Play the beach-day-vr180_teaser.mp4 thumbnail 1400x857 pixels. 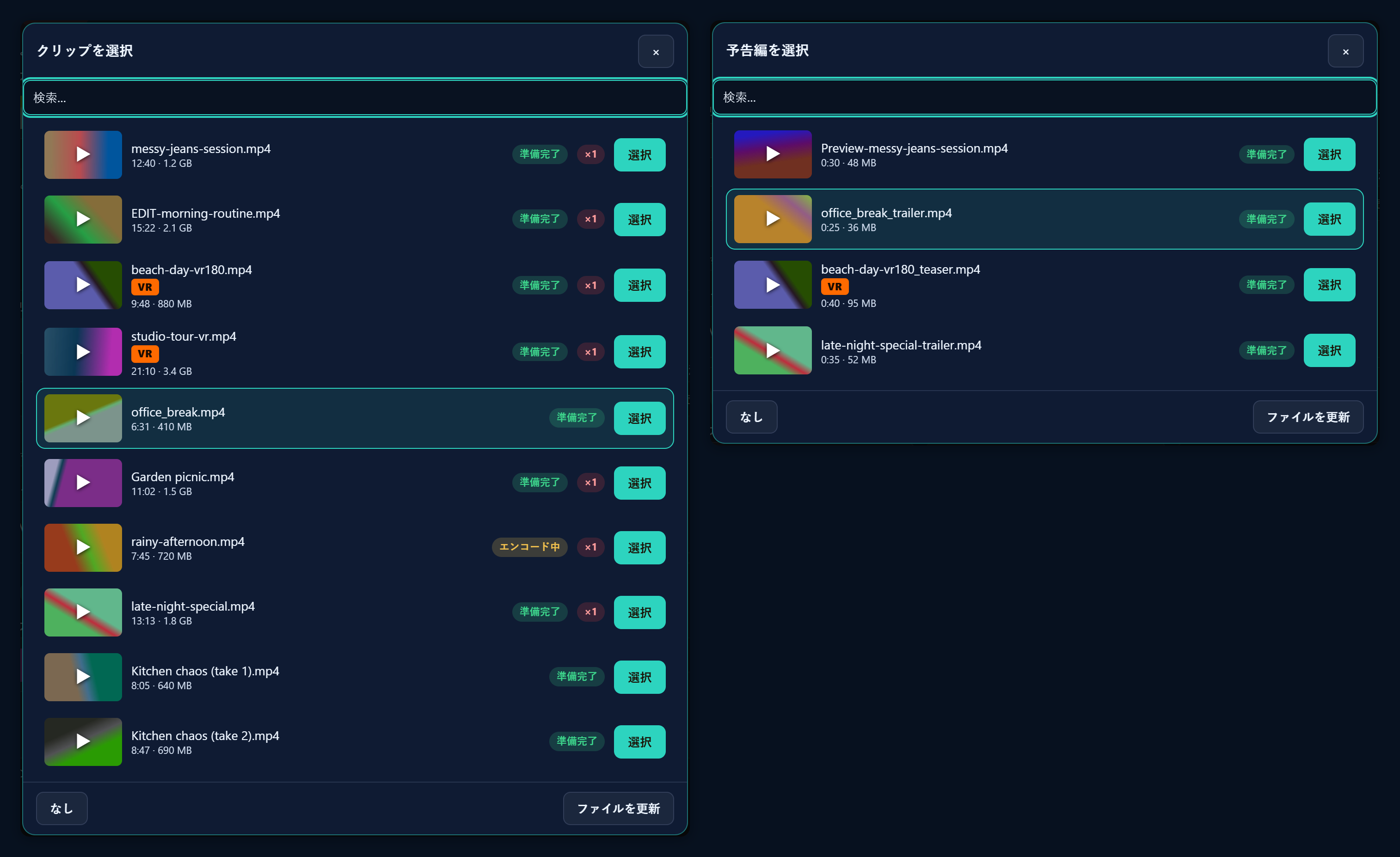click(x=773, y=285)
